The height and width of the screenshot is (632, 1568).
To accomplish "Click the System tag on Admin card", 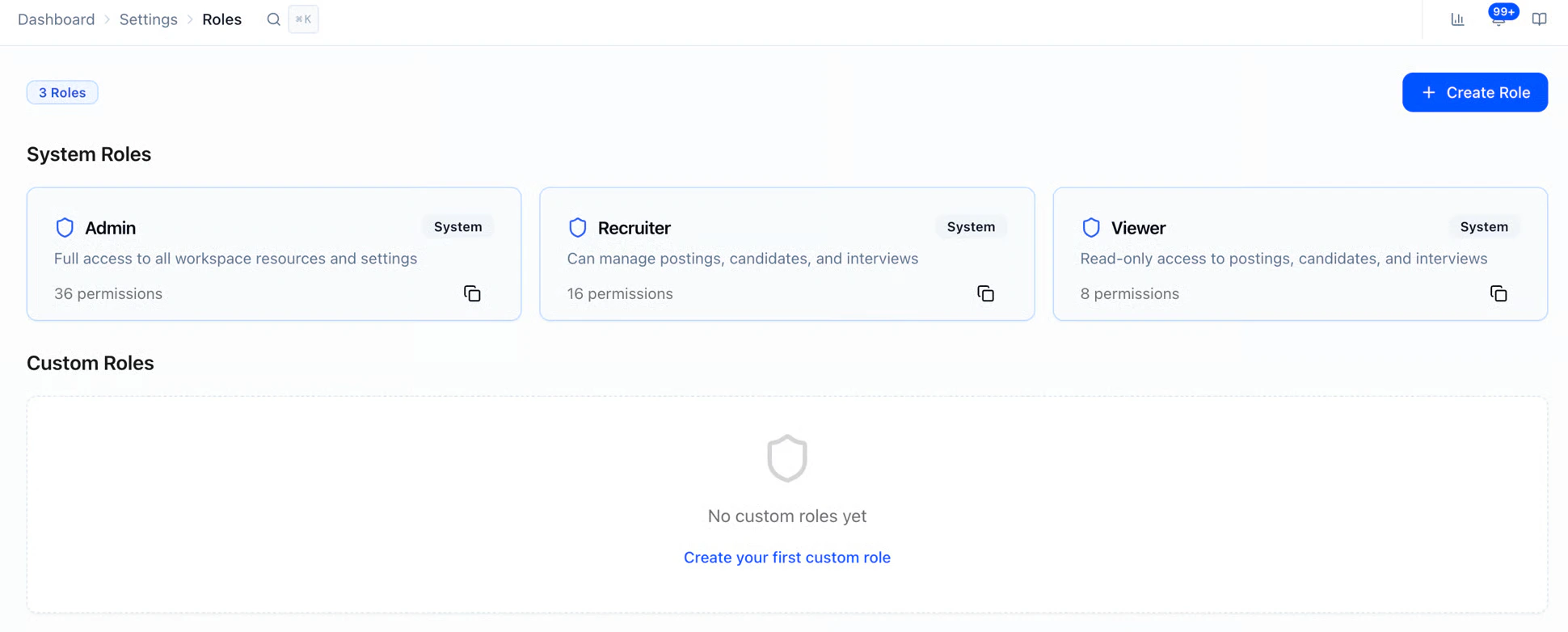I will click(x=457, y=227).
